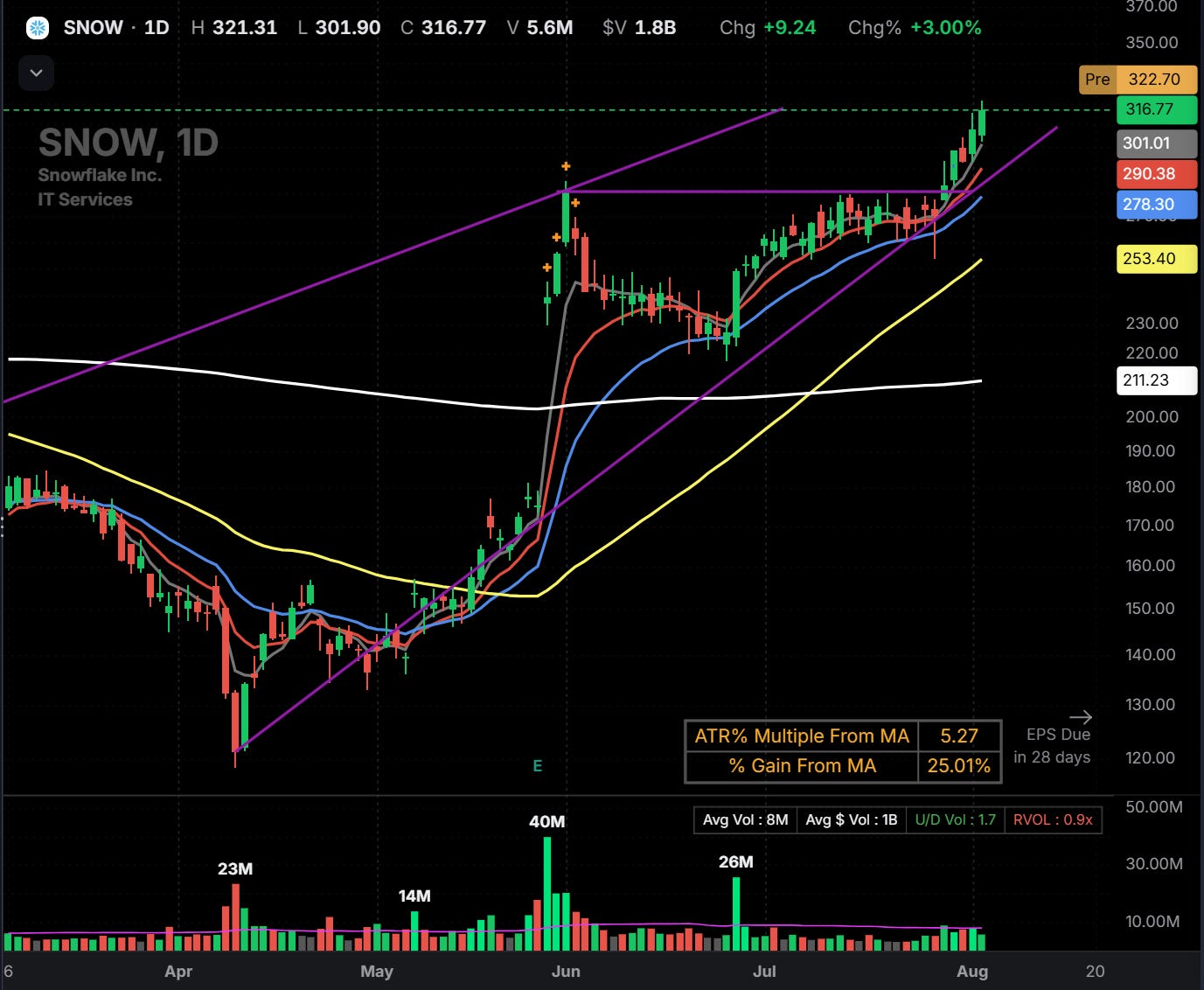Image resolution: width=1204 pixels, height=990 pixels.
Task: Click the red 290.38 moving average label
Action: [1156, 174]
